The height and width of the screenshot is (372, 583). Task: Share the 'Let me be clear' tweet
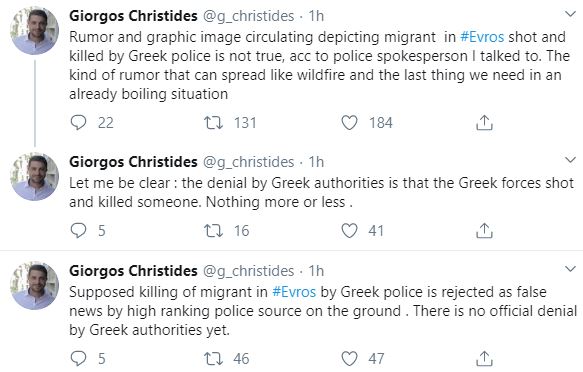click(484, 230)
